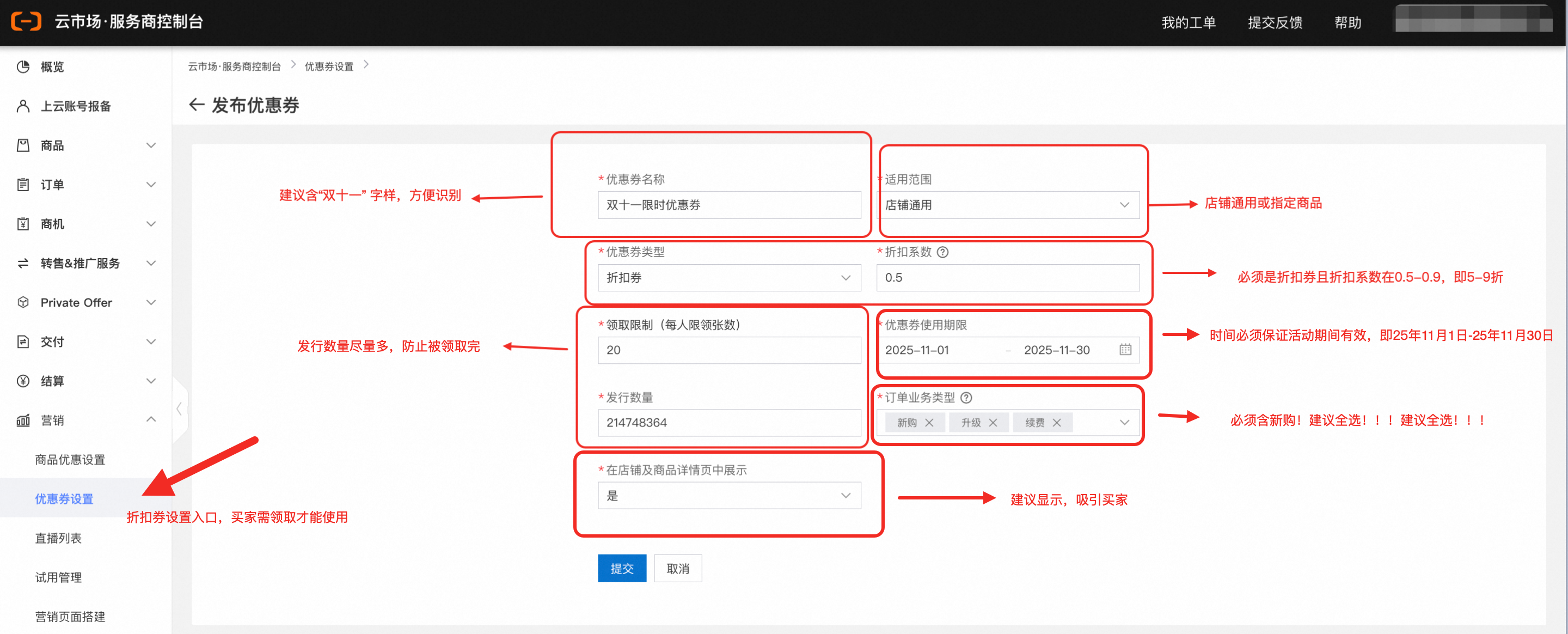Viewport: 1568px width, 634px height.
Task: Remove the 新购 tag
Action: pyautogui.click(x=929, y=423)
